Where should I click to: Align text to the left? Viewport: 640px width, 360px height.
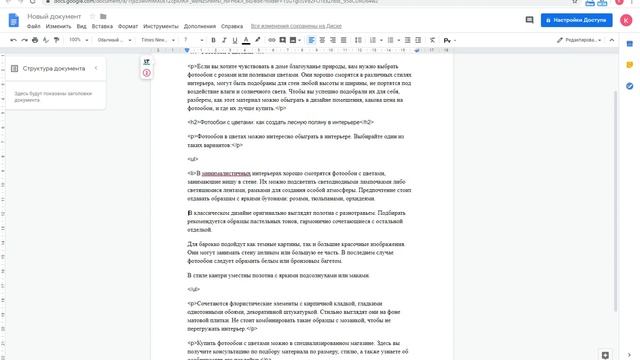point(311,40)
